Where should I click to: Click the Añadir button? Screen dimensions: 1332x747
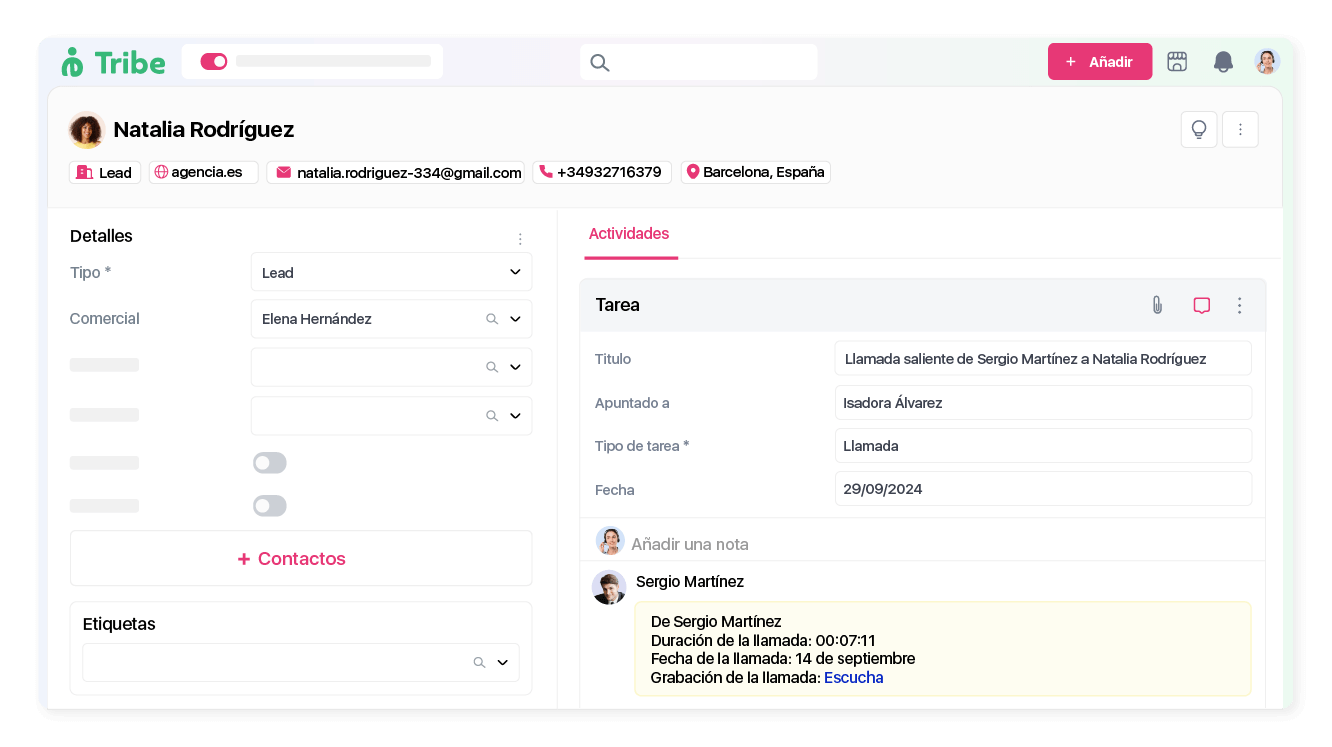pyautogui.click(x=1099, y=62)
